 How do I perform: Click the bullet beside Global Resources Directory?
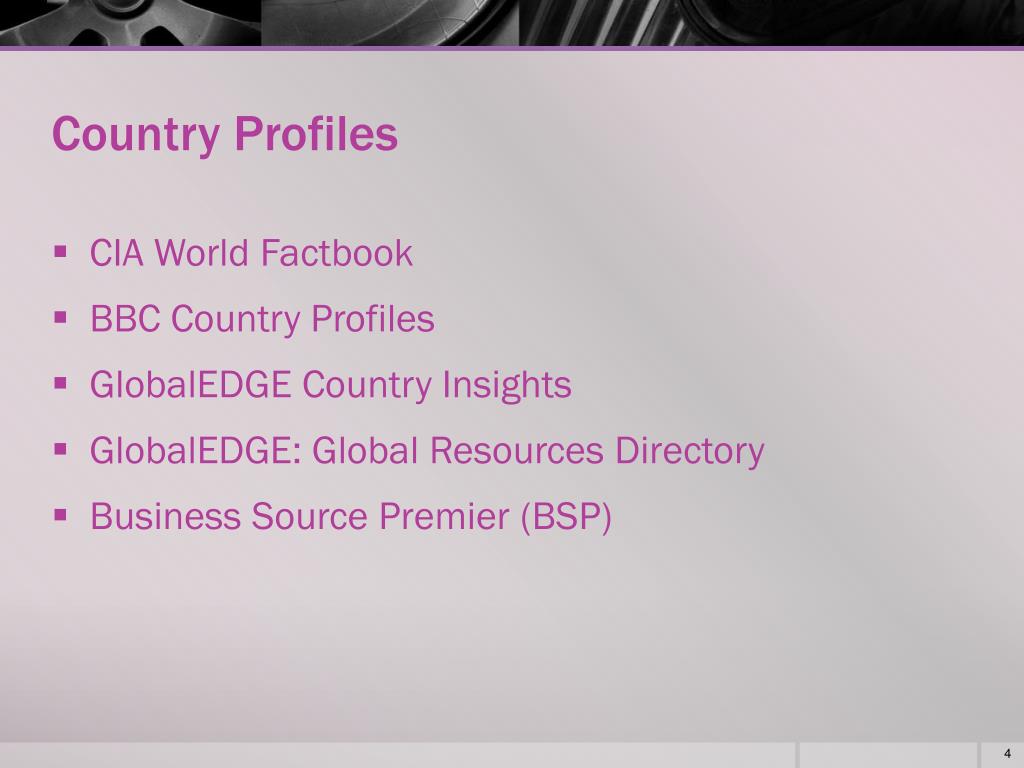click(61, 449)
